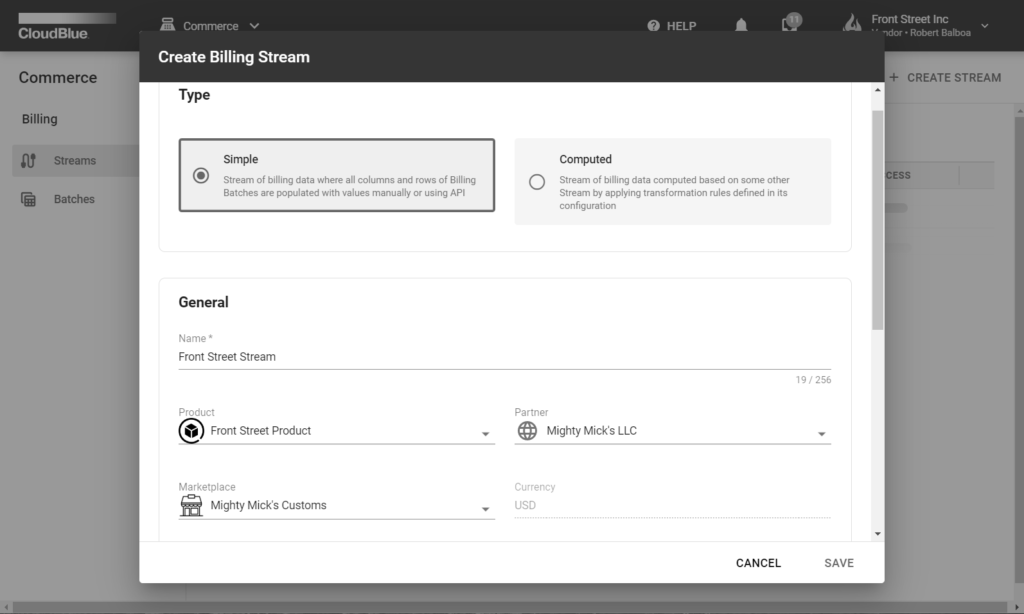
Task: Click the dialog scrollbar down arrow
Action: 878,534
